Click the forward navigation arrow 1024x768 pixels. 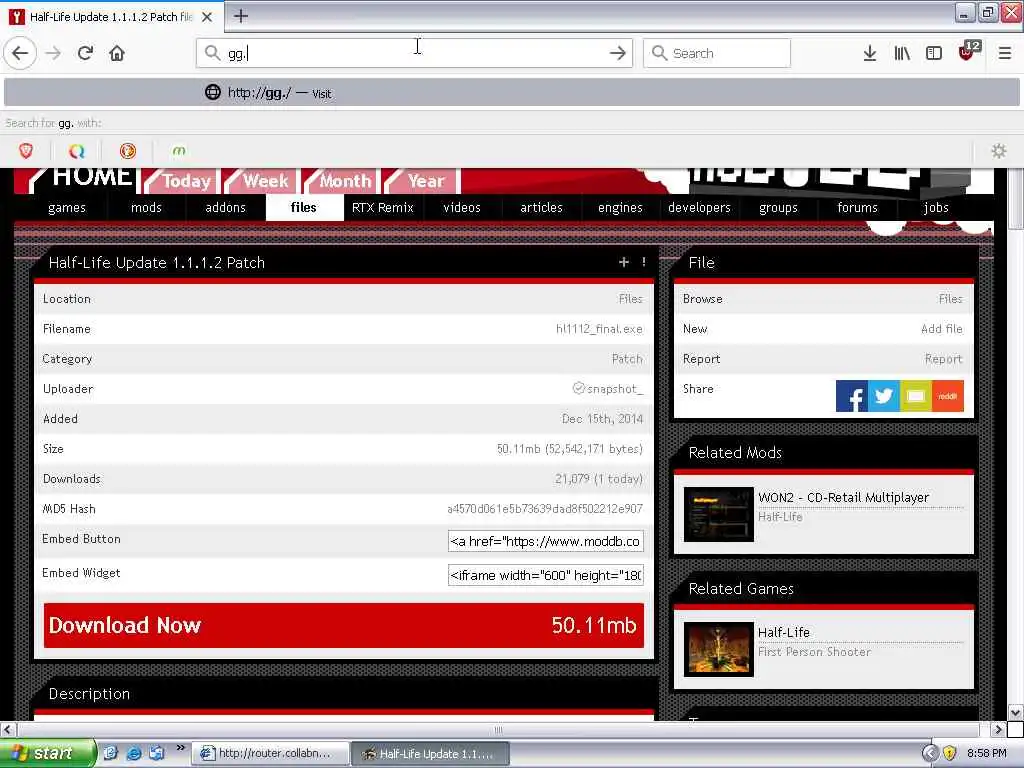coord(53,53)
